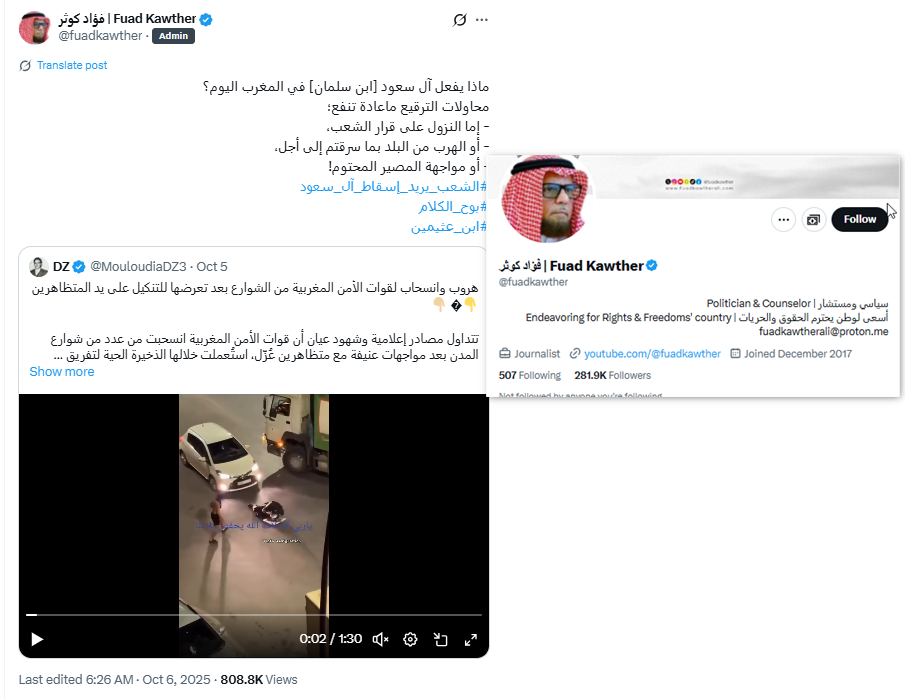
Task: Expand video to fullscreen
Action: click(x=471, y=639)
